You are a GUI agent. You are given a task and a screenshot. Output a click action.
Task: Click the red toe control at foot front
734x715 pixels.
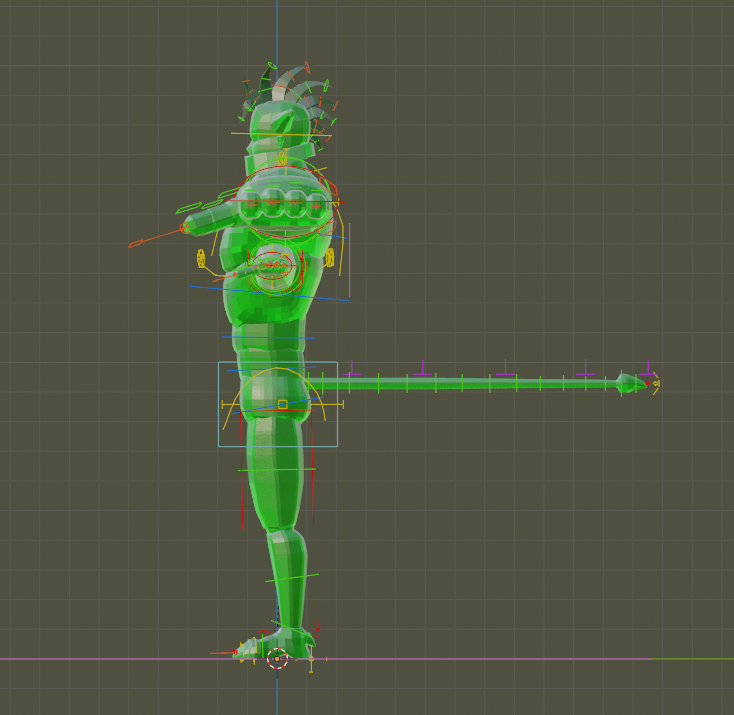click(235, 652)
